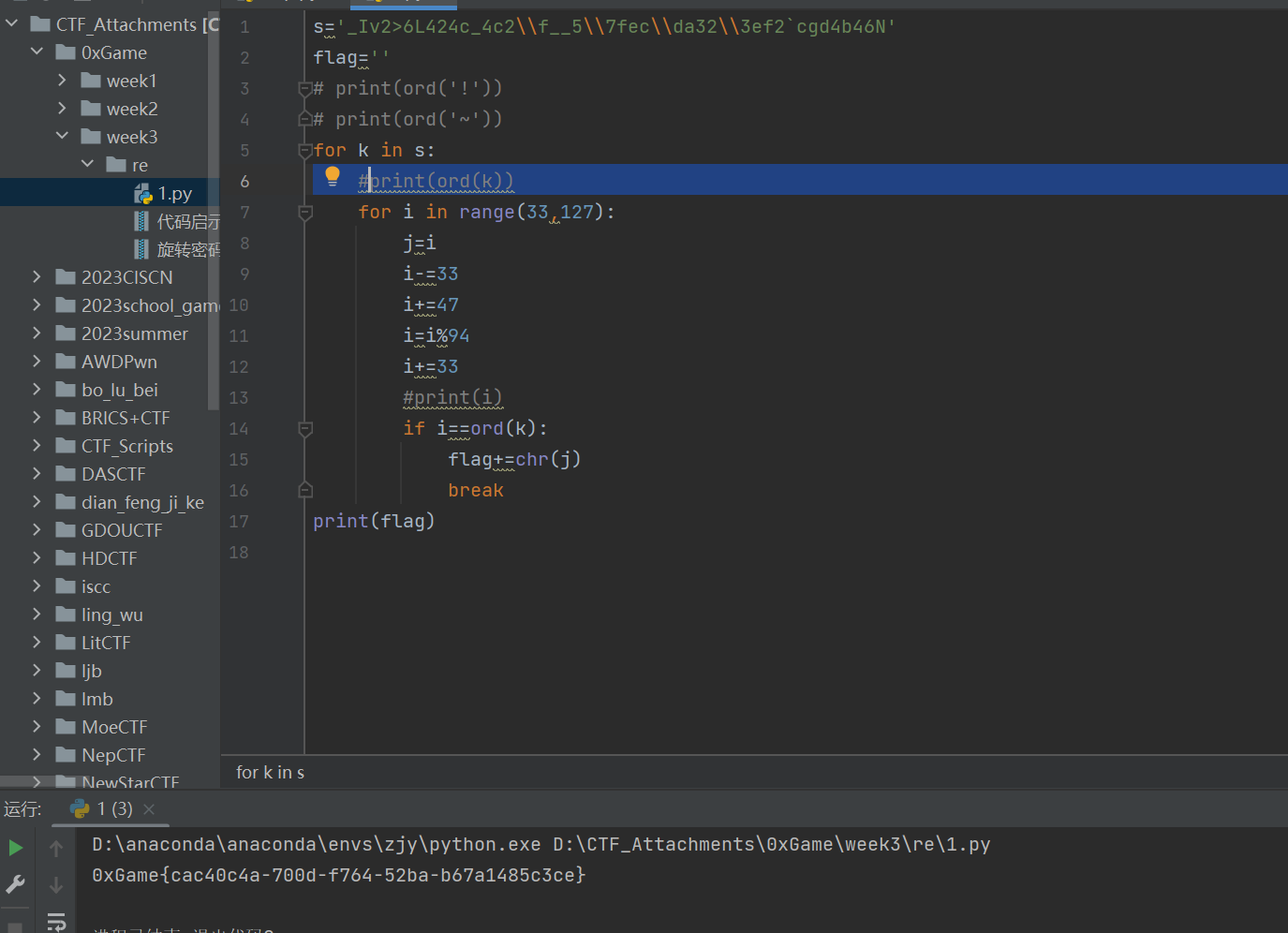Viewport: 1288px width, 933px height.
Task: Click the Python file icon of 1.py
Action: (x=142, y=194)
